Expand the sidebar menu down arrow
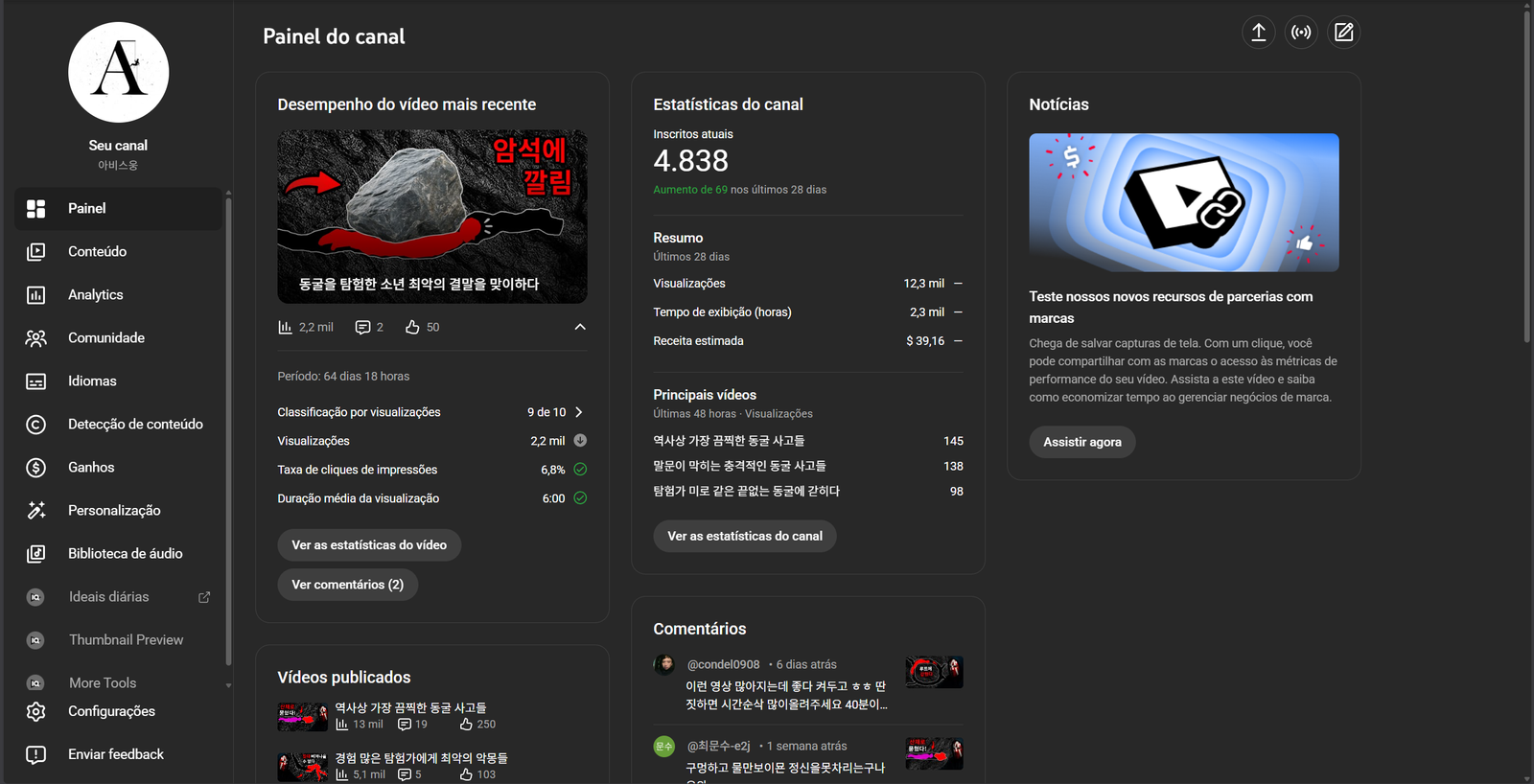The image size is (1534, 784). (228, 685)
